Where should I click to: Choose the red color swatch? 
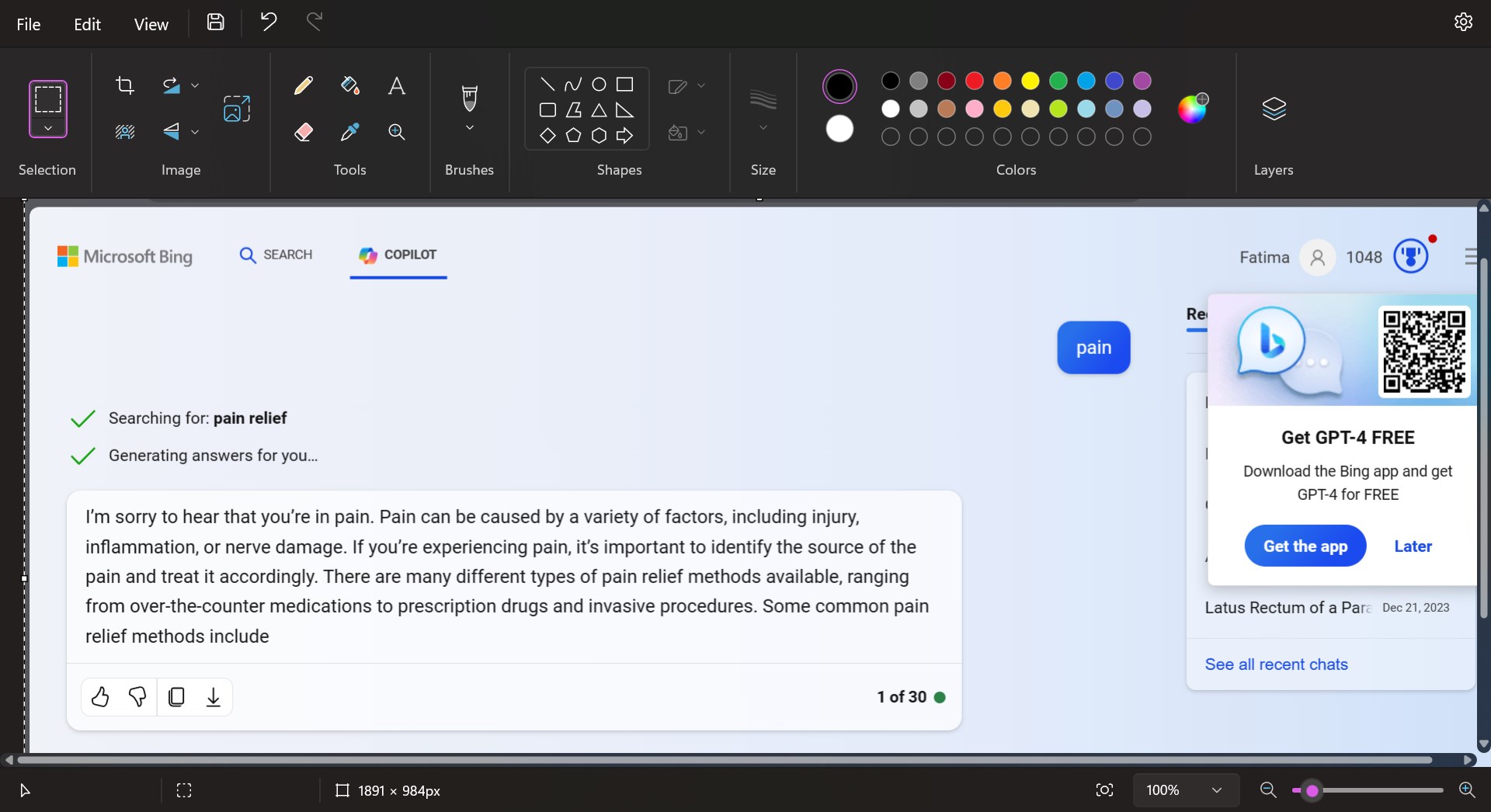point(974,81)
